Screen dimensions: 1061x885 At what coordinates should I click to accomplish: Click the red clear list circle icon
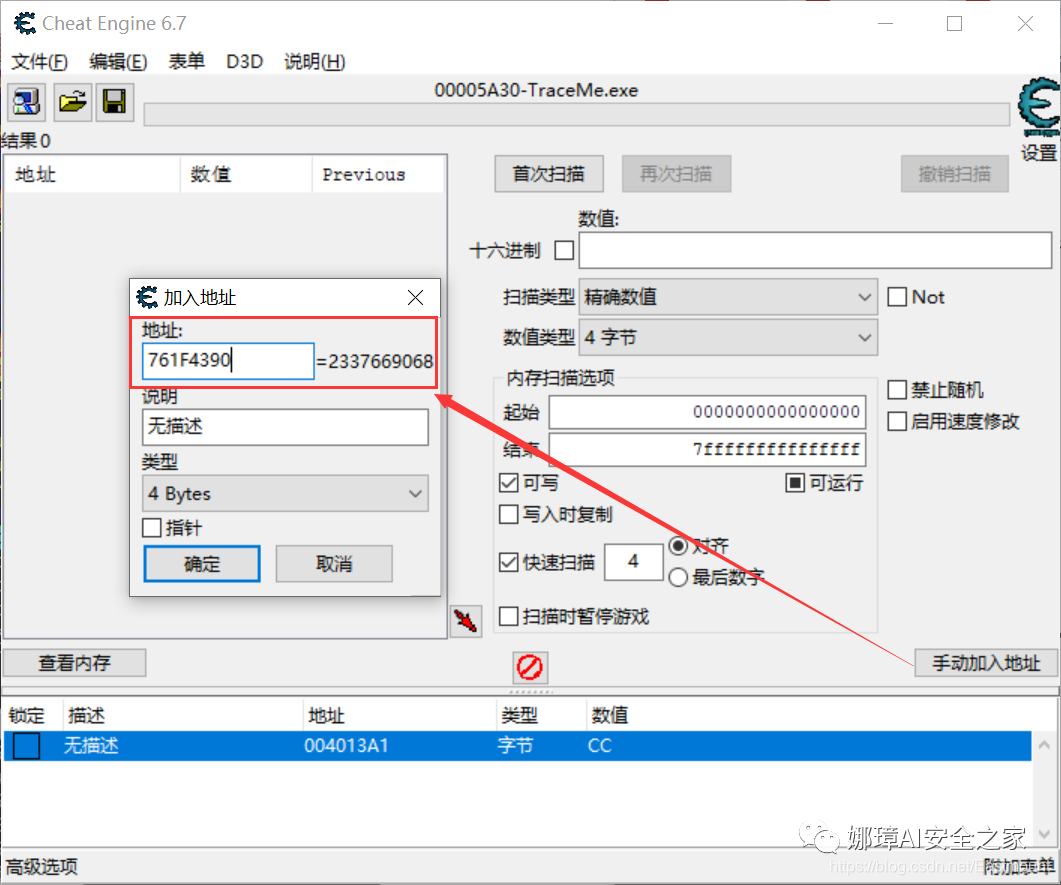[530, 668]
